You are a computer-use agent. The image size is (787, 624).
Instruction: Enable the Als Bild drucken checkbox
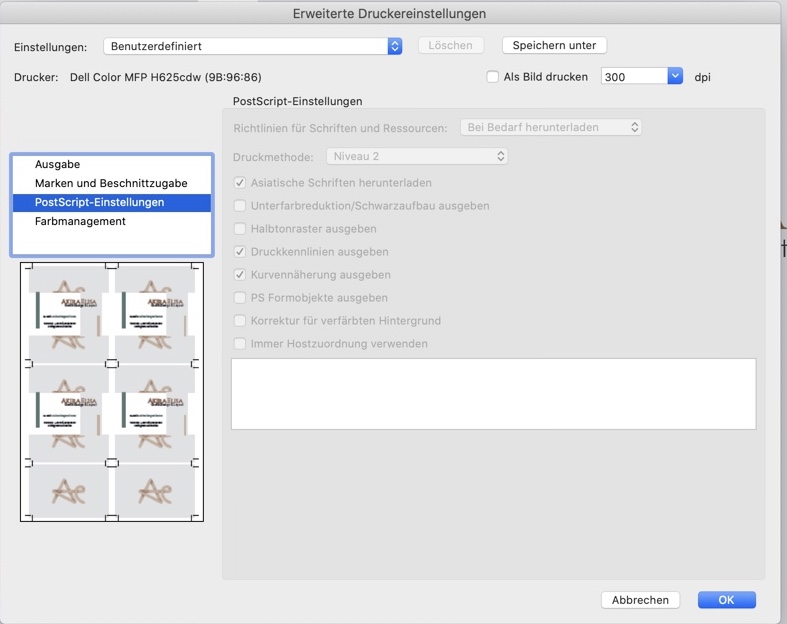pyautogui.click(x=492, y=77)
